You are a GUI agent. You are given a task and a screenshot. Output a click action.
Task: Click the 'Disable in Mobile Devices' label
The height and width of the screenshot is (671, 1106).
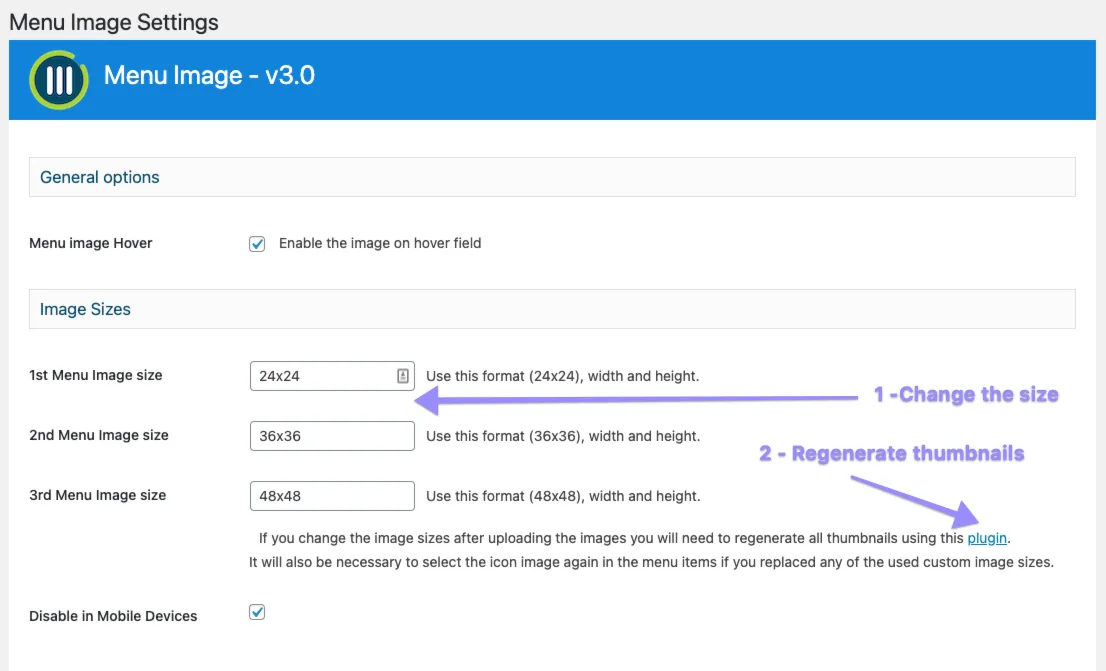pyautogui.click(x=113, y=616)
